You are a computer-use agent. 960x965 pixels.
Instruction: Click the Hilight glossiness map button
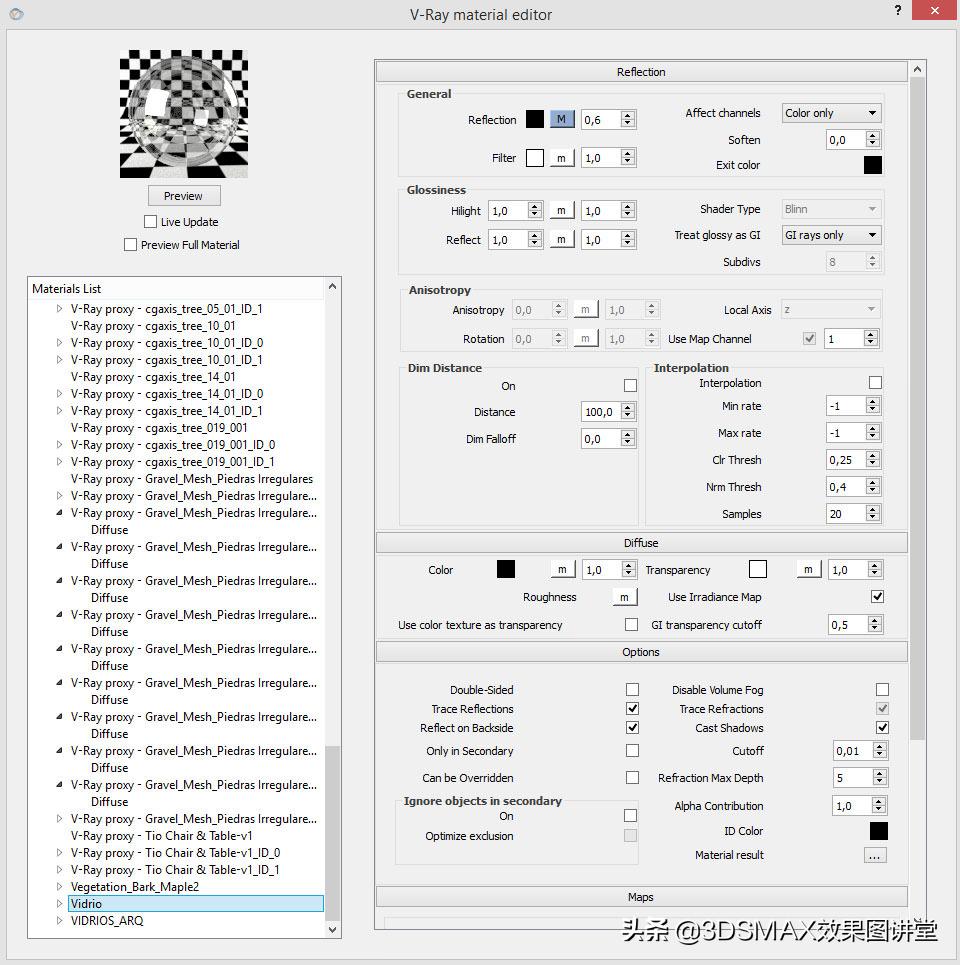[x=561, y=211]
